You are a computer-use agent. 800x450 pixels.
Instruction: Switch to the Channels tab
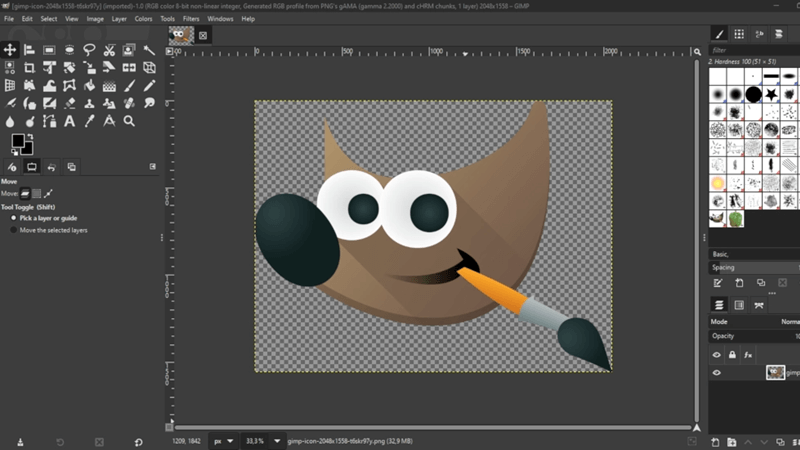point(739,305)
